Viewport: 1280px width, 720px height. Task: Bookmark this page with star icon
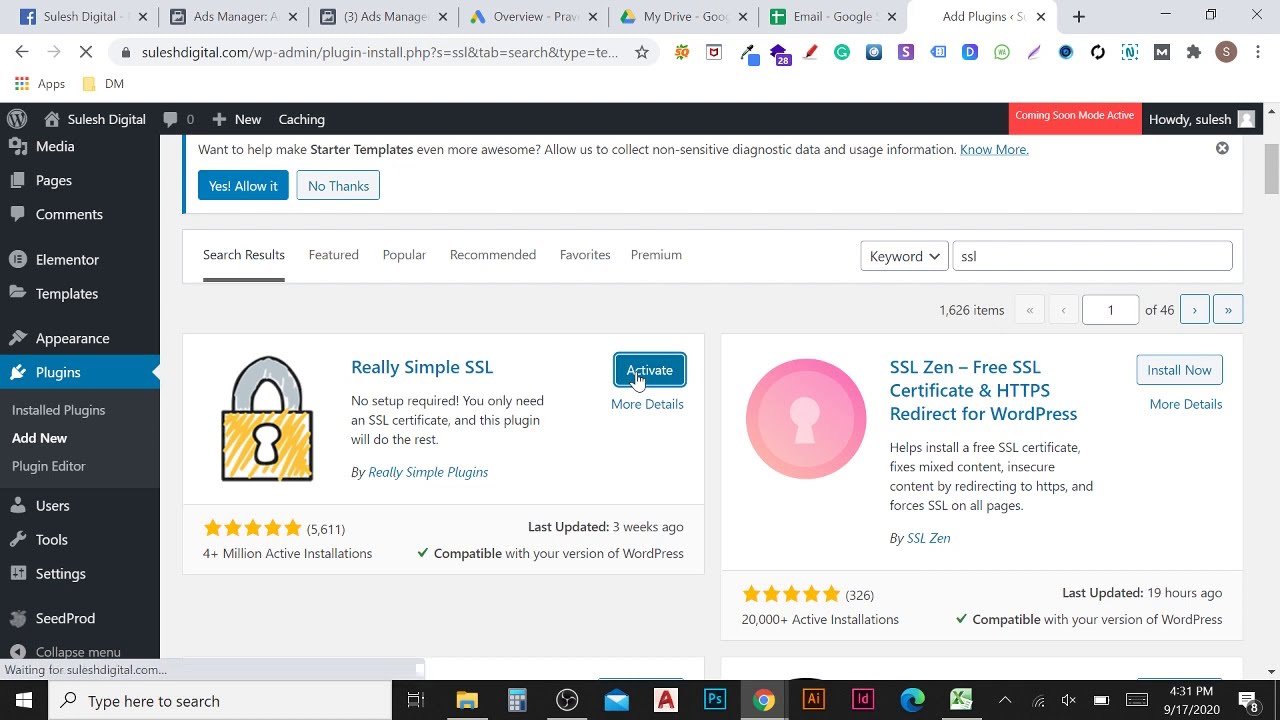(642, 53)
